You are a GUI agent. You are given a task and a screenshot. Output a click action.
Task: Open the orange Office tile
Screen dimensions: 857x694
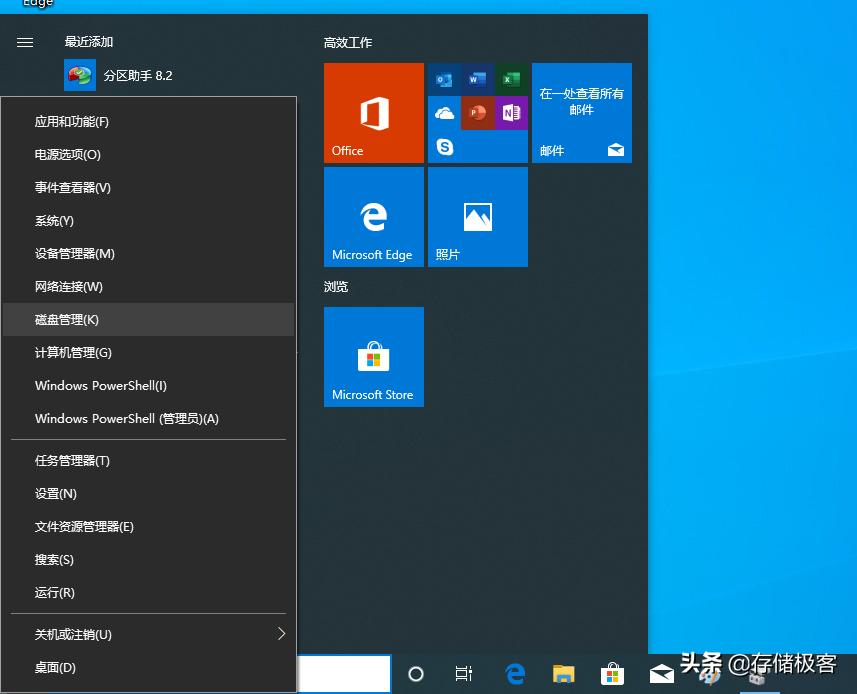(374, 113)
